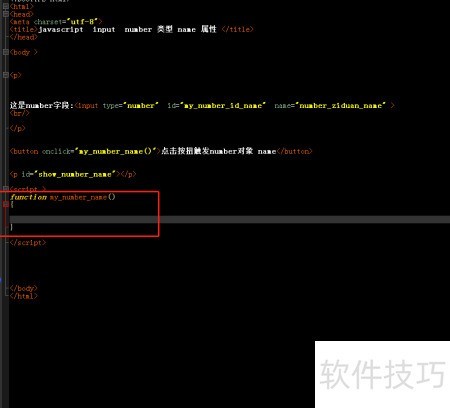
Task: Collapse the script tag fold marker
Action: pyautogui.click(x=6, y=189)
